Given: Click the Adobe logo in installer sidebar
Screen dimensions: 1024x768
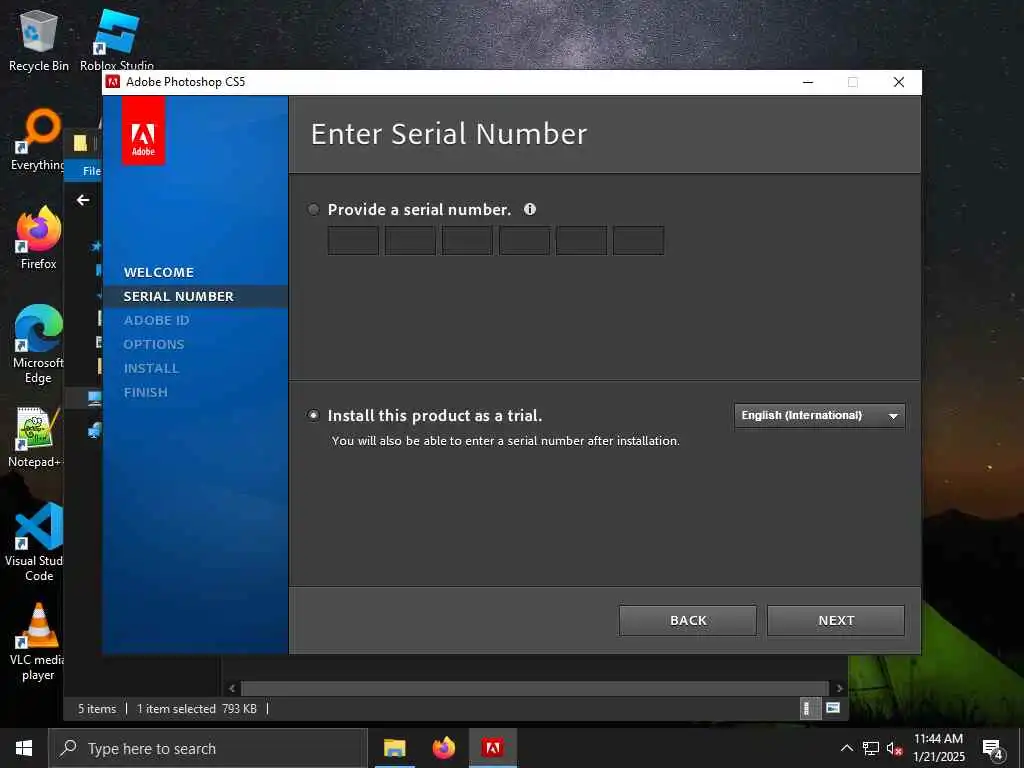Looking at the screenshot, I should 143,130.
